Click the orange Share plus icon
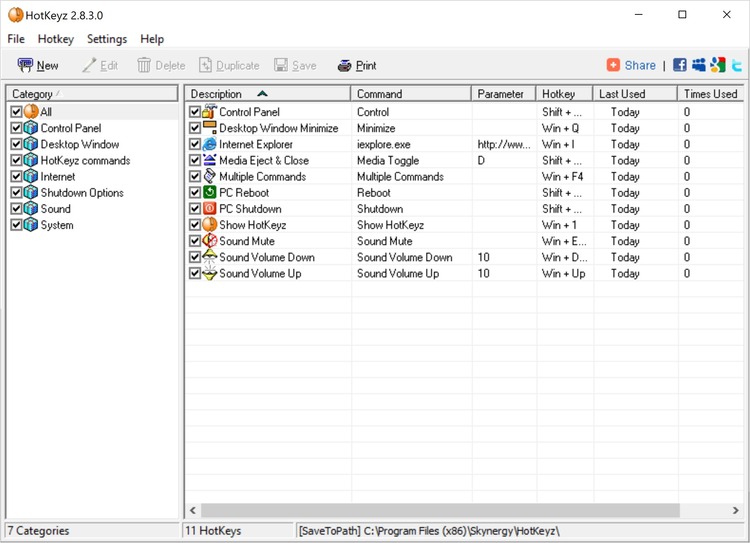 [x=613, y=65]
